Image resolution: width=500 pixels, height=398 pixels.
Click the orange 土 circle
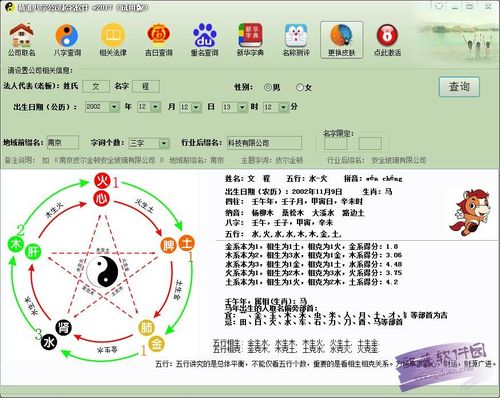coord(186,243)
